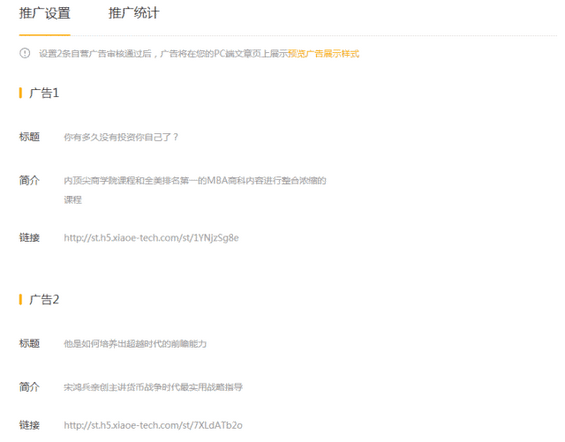Click the 广告1 简介 text about MBA courses
This screenshot has height=442, width=565.
[x=195, y=190]
